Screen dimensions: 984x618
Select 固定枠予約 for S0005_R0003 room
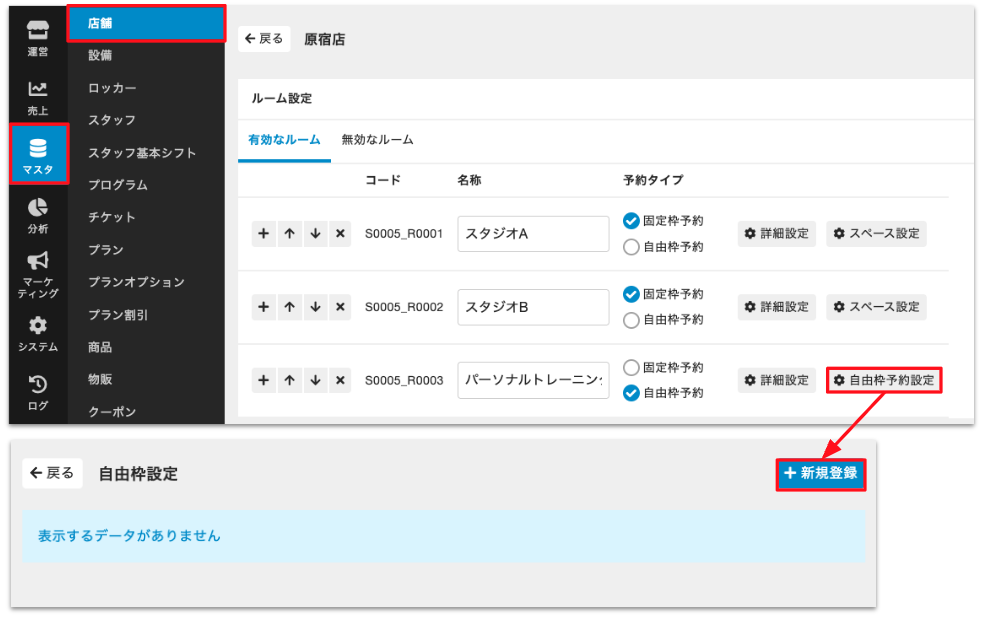pyautogui.click(x=631, y=367)
